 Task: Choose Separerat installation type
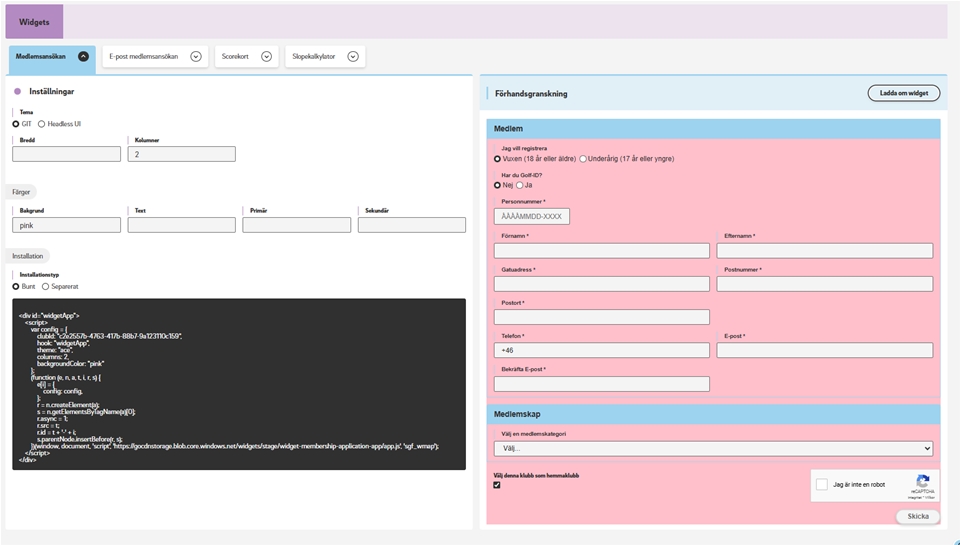point(45,286)
